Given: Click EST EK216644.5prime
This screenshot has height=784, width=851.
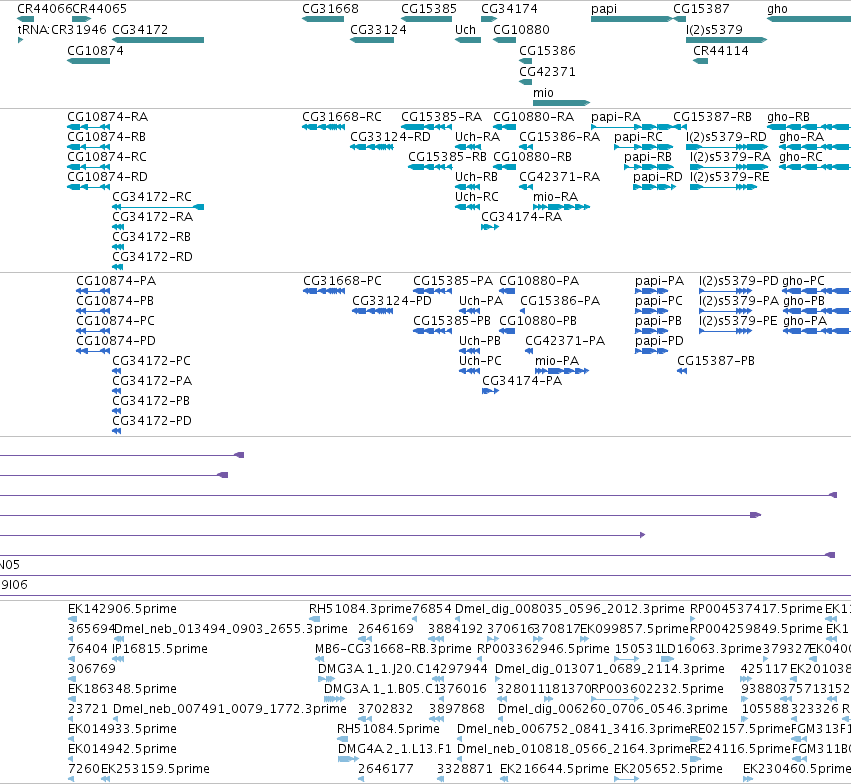Looking at the screenshot, I should (554, 769).
